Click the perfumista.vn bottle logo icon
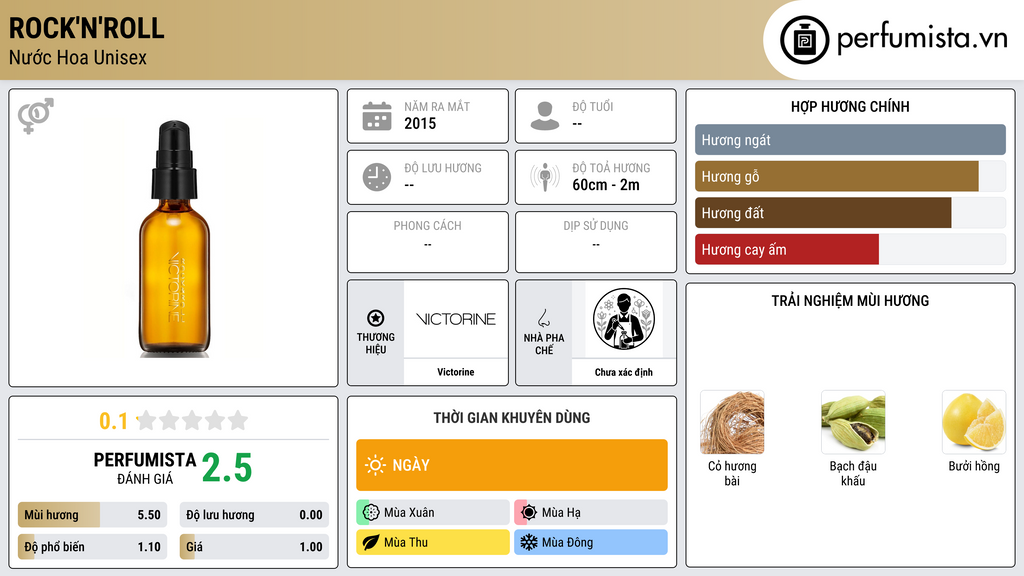Viewport: 1024px width, 576px height. pos(804,40)
